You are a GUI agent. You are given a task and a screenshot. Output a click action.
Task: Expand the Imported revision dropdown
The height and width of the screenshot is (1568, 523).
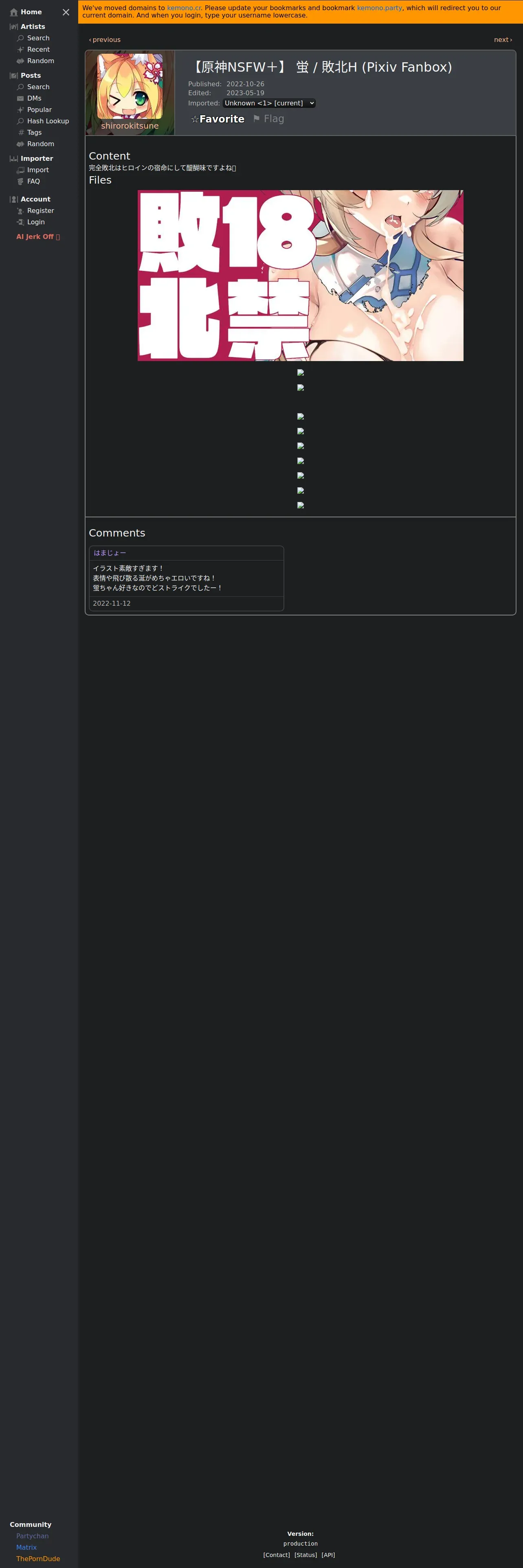click(268, 103)
